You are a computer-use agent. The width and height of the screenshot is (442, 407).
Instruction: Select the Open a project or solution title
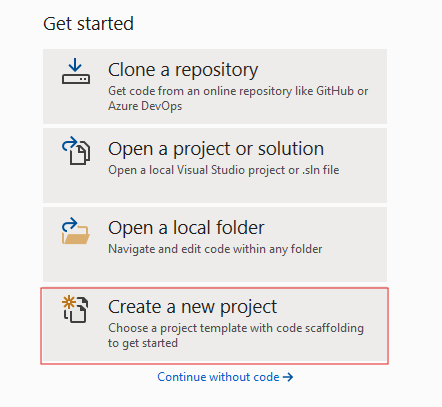pyautogui.click(x=216, y=149)
